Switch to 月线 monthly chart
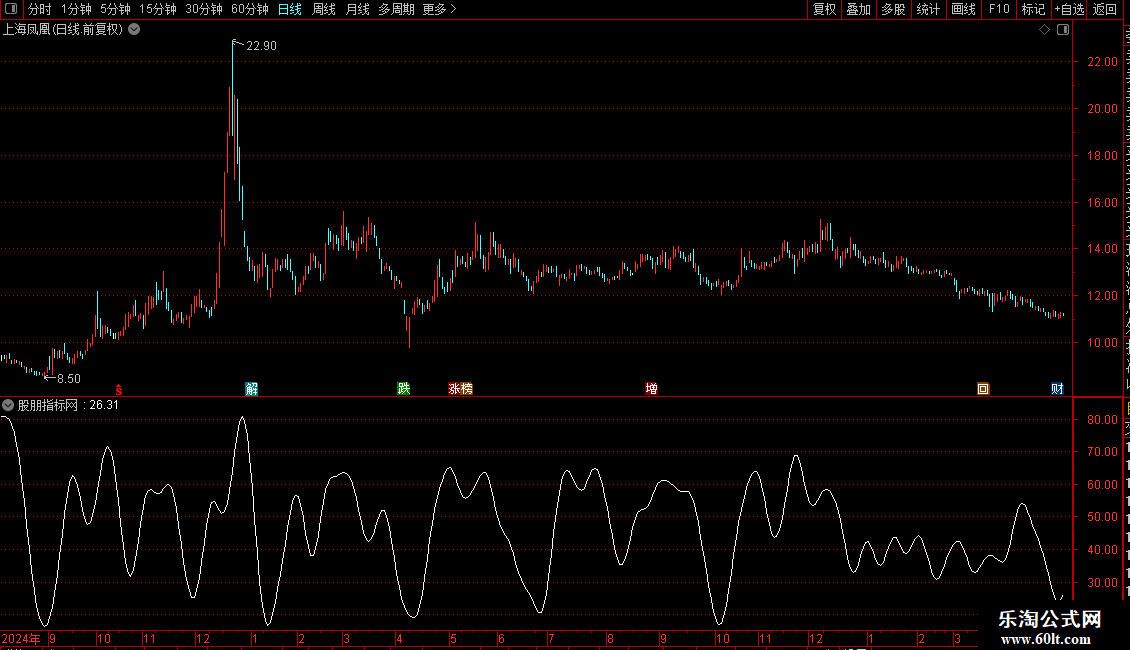The width and height of the screenshot is (1130, 650). 357,9
